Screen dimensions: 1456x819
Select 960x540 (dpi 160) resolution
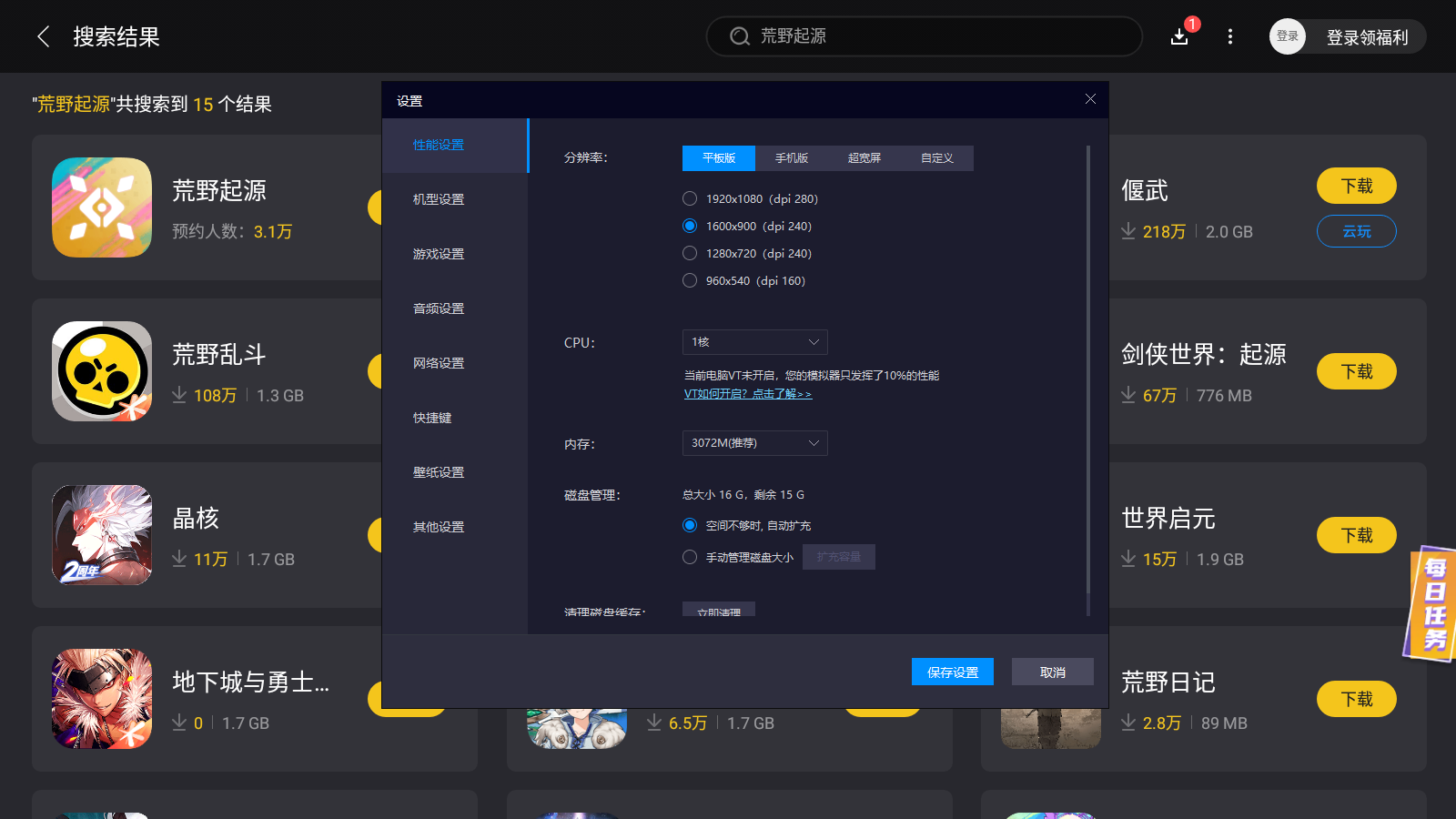pyautogui.click(x=690, y=280)
